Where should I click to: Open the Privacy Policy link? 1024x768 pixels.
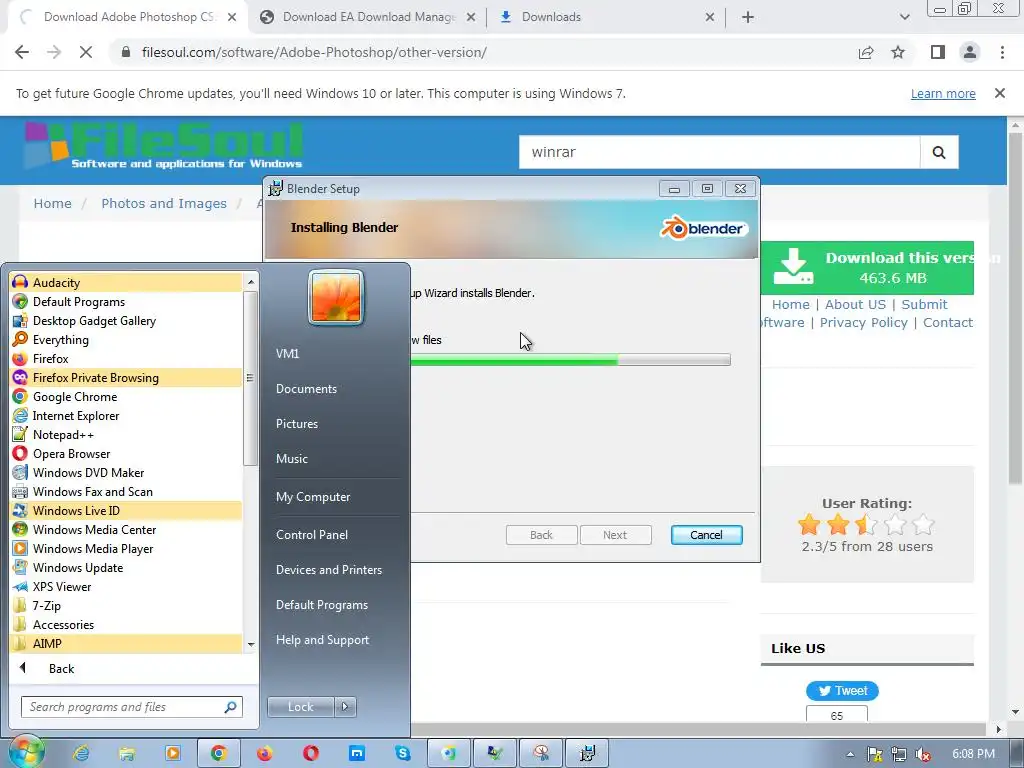pyautogui.click(x=863, y=323)
